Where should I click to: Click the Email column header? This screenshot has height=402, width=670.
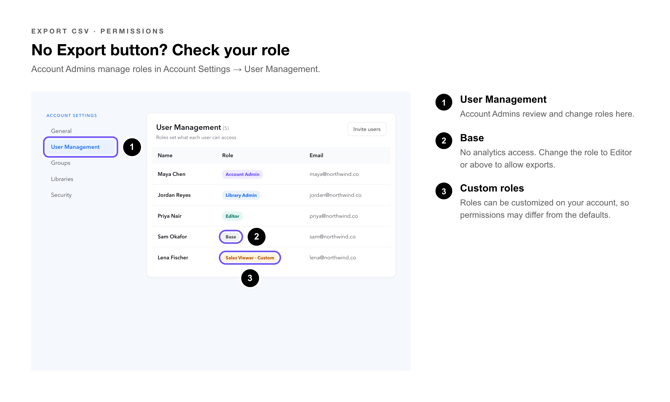pos(316,155)
